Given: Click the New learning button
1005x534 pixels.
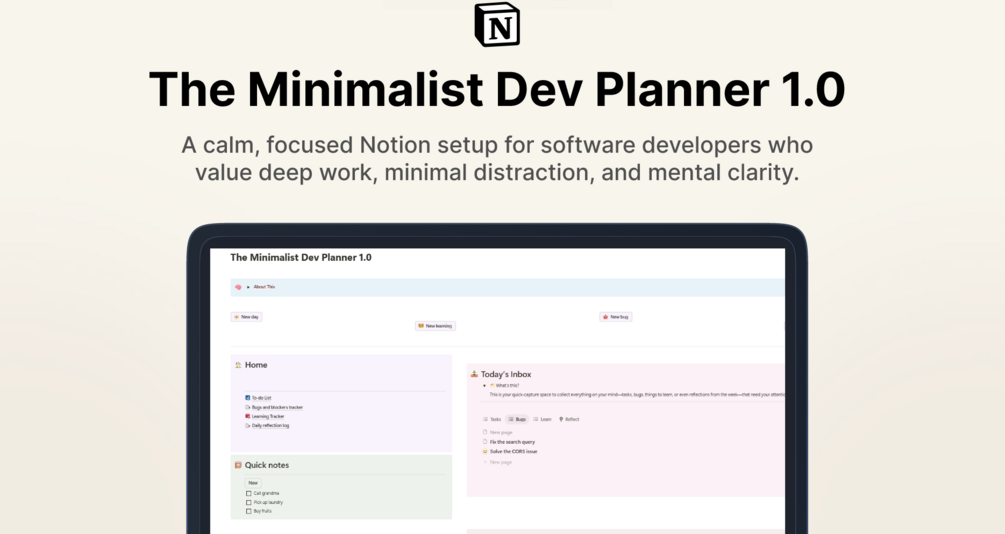Looking at the screenshot, I should (435, 326).
